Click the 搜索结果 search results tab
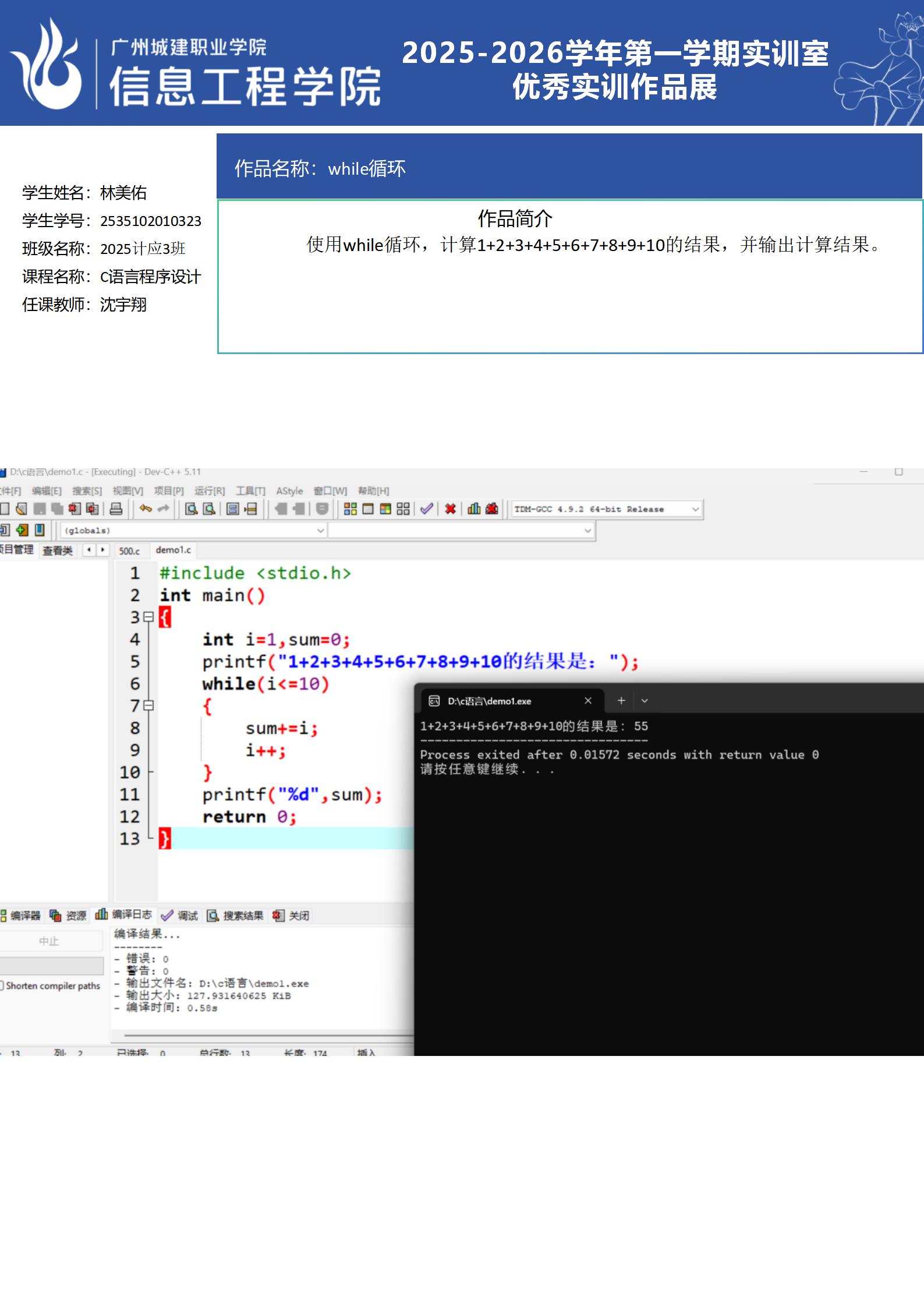 (x=236, y=916)
